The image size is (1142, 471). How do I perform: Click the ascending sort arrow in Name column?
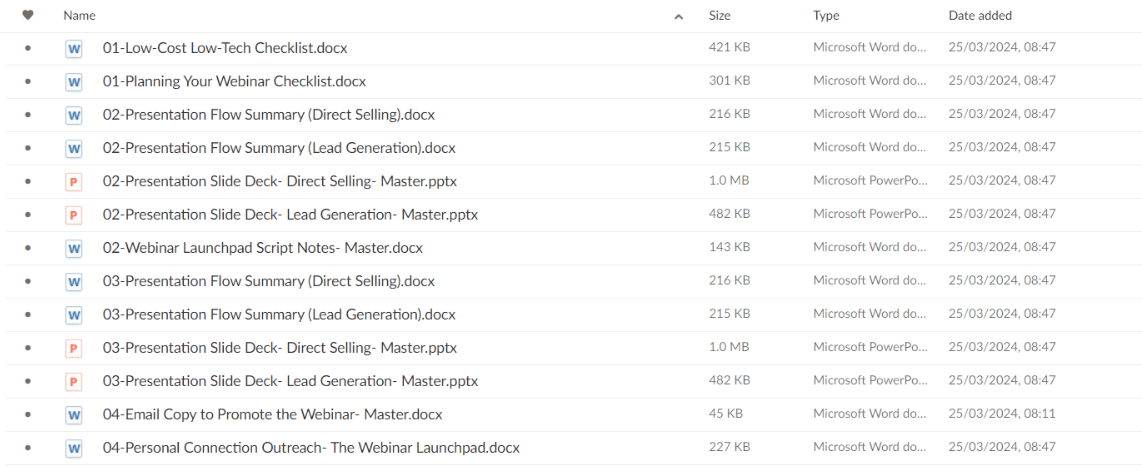[x=679, y=16]
